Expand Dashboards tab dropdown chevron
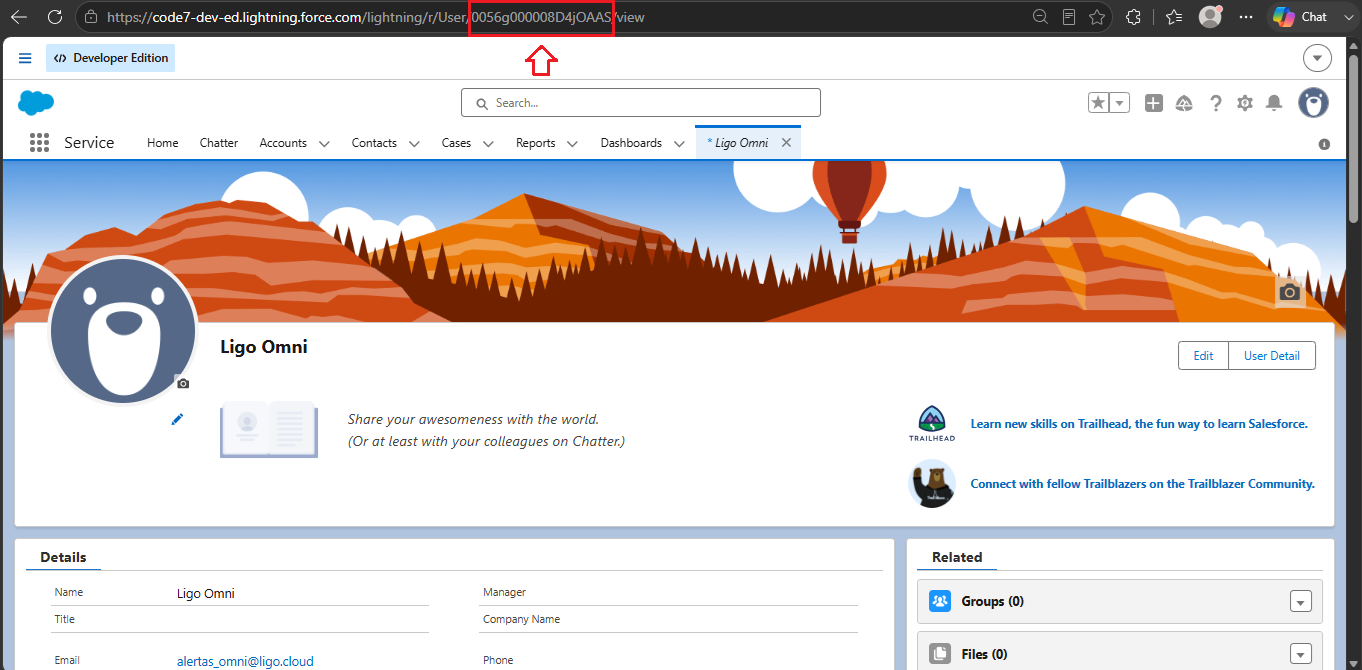The width and height of the screenshot is (1362, 670). click(x=679, y=144)
